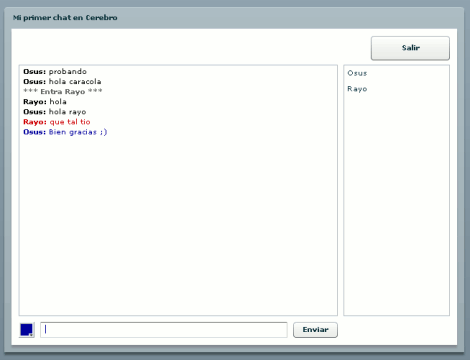470x360 pixels.
Task: Click the bold 'Osus:' before 'hola caracola'
Action: pyautogui.click(x=34, y=82)
